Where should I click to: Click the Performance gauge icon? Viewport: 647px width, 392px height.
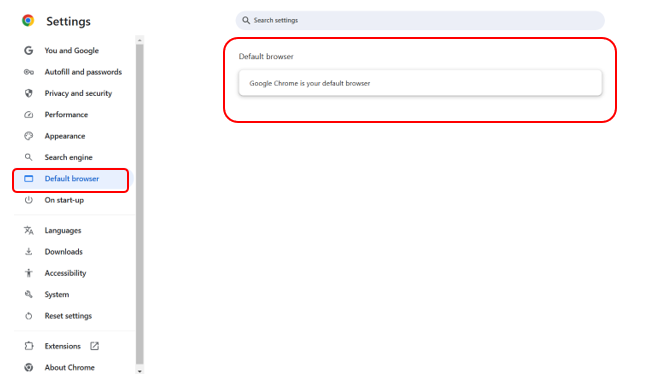coord(28,115)
